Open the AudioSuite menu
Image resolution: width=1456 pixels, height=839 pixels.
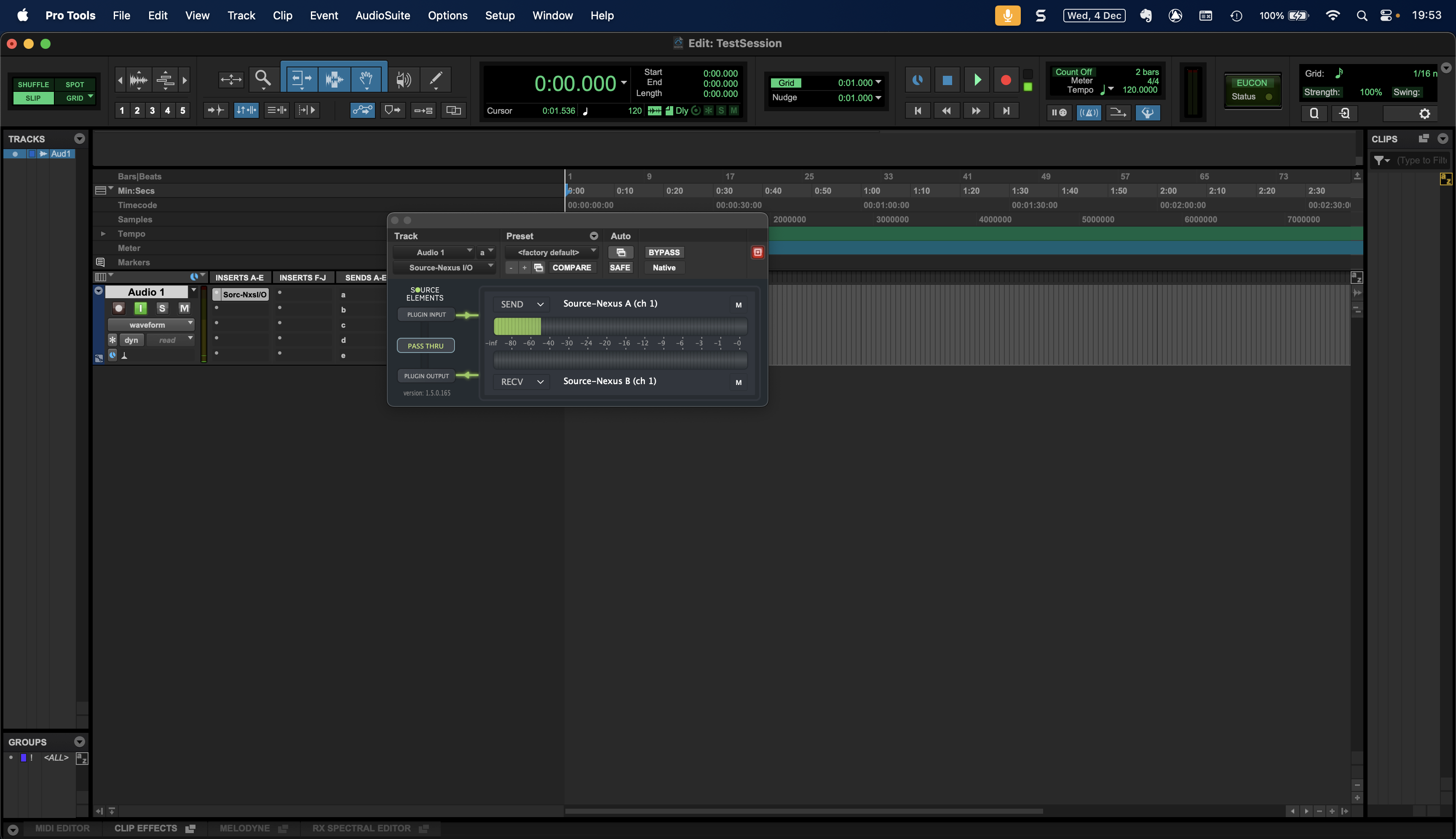click(382, 16)
